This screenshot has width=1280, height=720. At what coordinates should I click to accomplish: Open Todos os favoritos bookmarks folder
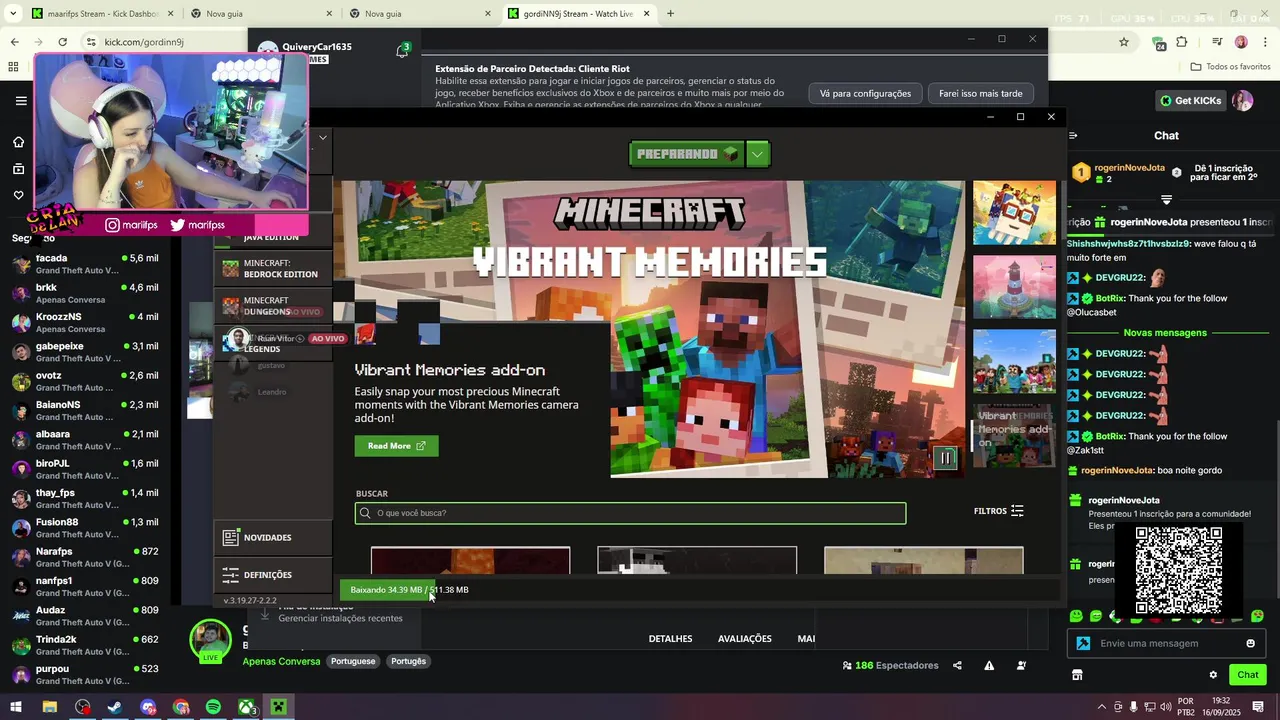pos(1230,67)
